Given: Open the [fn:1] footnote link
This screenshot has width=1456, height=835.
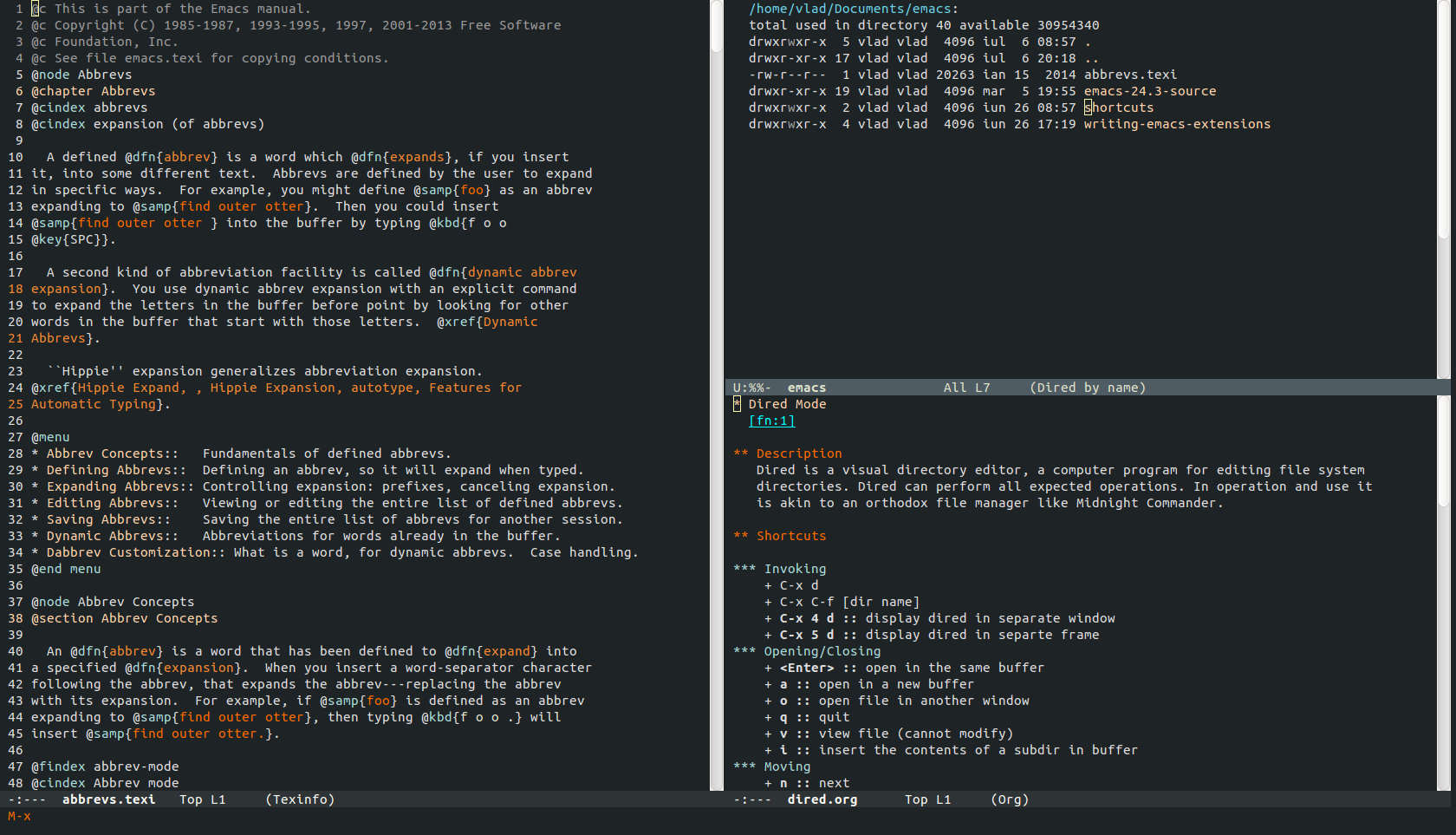Looking at the screenshot, I should coord(771,421).
